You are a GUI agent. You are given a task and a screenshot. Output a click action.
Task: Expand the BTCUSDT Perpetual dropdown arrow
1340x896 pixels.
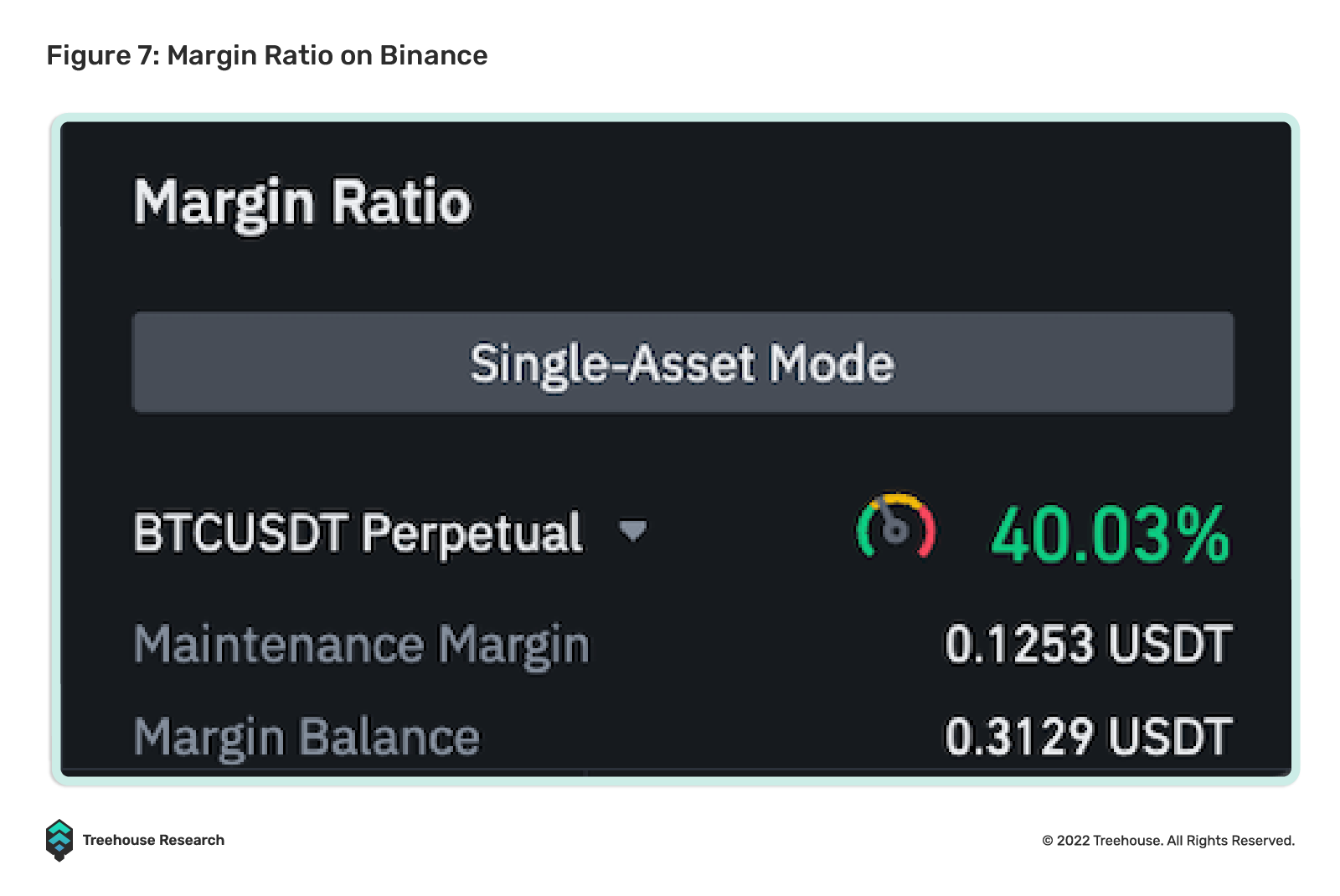[x=632, y=530]
